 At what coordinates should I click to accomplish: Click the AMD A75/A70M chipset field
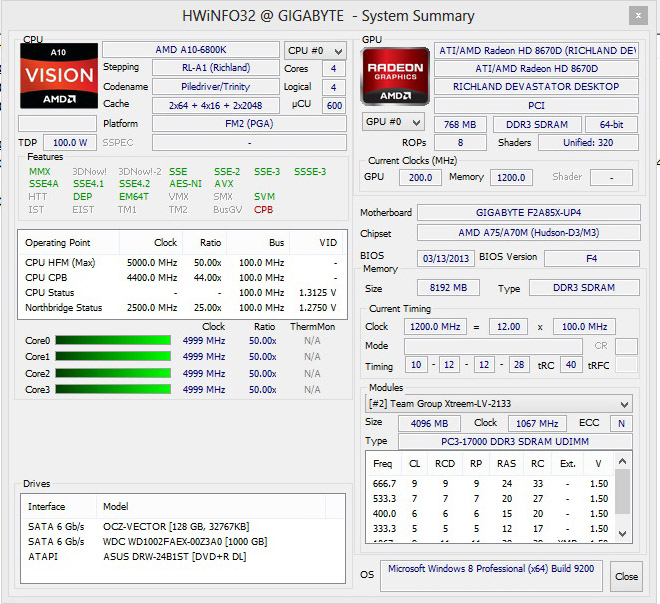coord(529,232)
